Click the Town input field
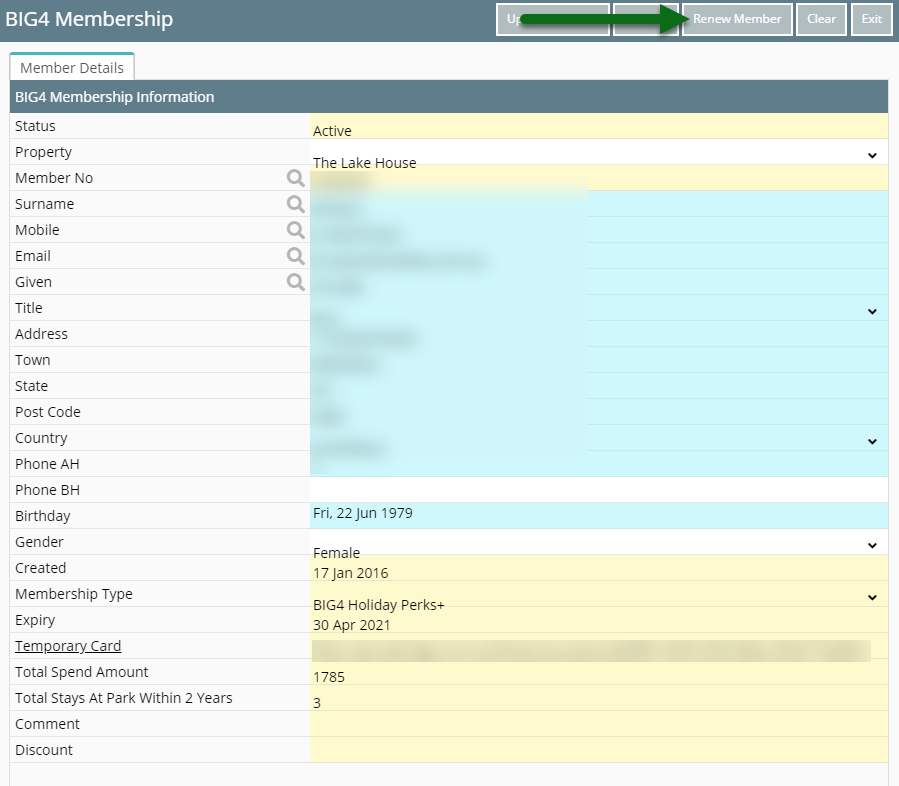Image resolution: width=899 pixels, height=786 pixels. pyautogui.click(x=599, y=360)
